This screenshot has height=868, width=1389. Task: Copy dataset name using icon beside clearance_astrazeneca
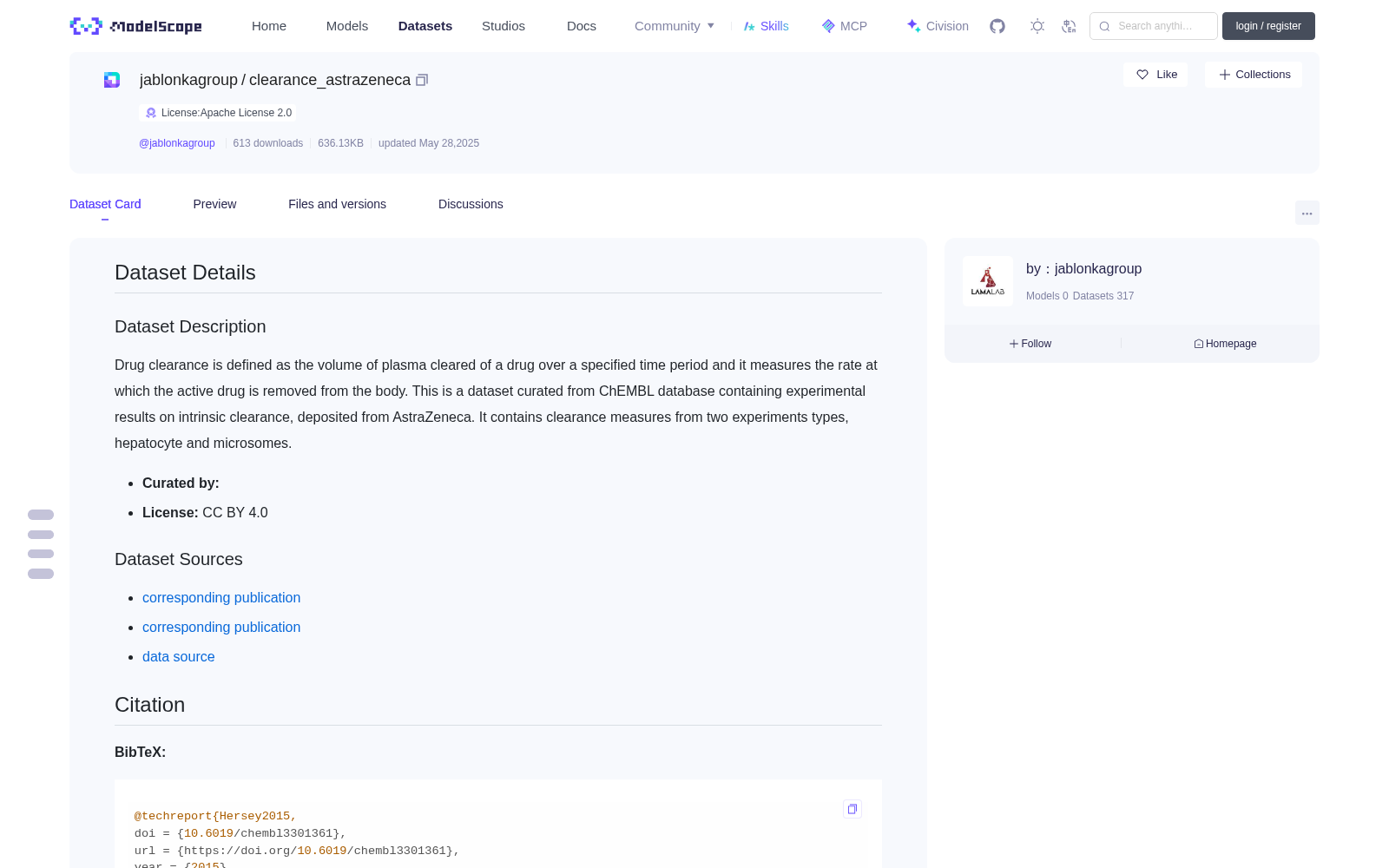[x=422, y=80]
